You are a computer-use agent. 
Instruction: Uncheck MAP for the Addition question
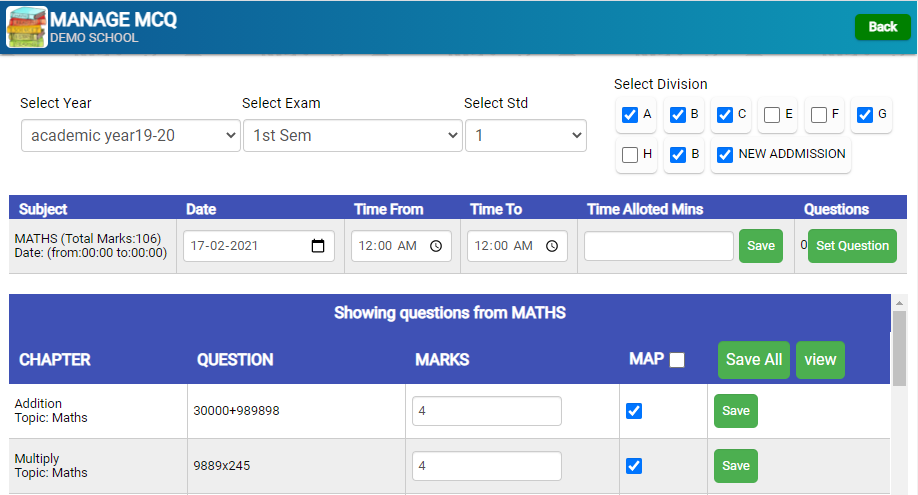point(634,411)
